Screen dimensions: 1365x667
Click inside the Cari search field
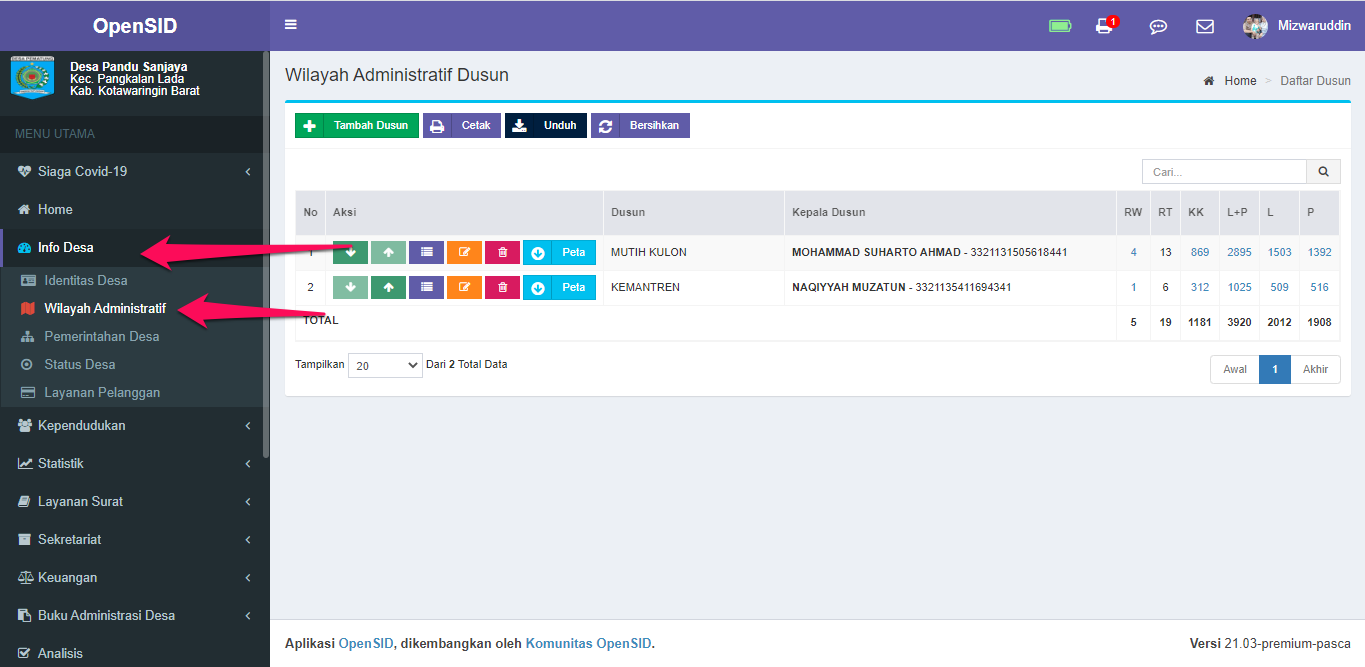coord(1223,171)
